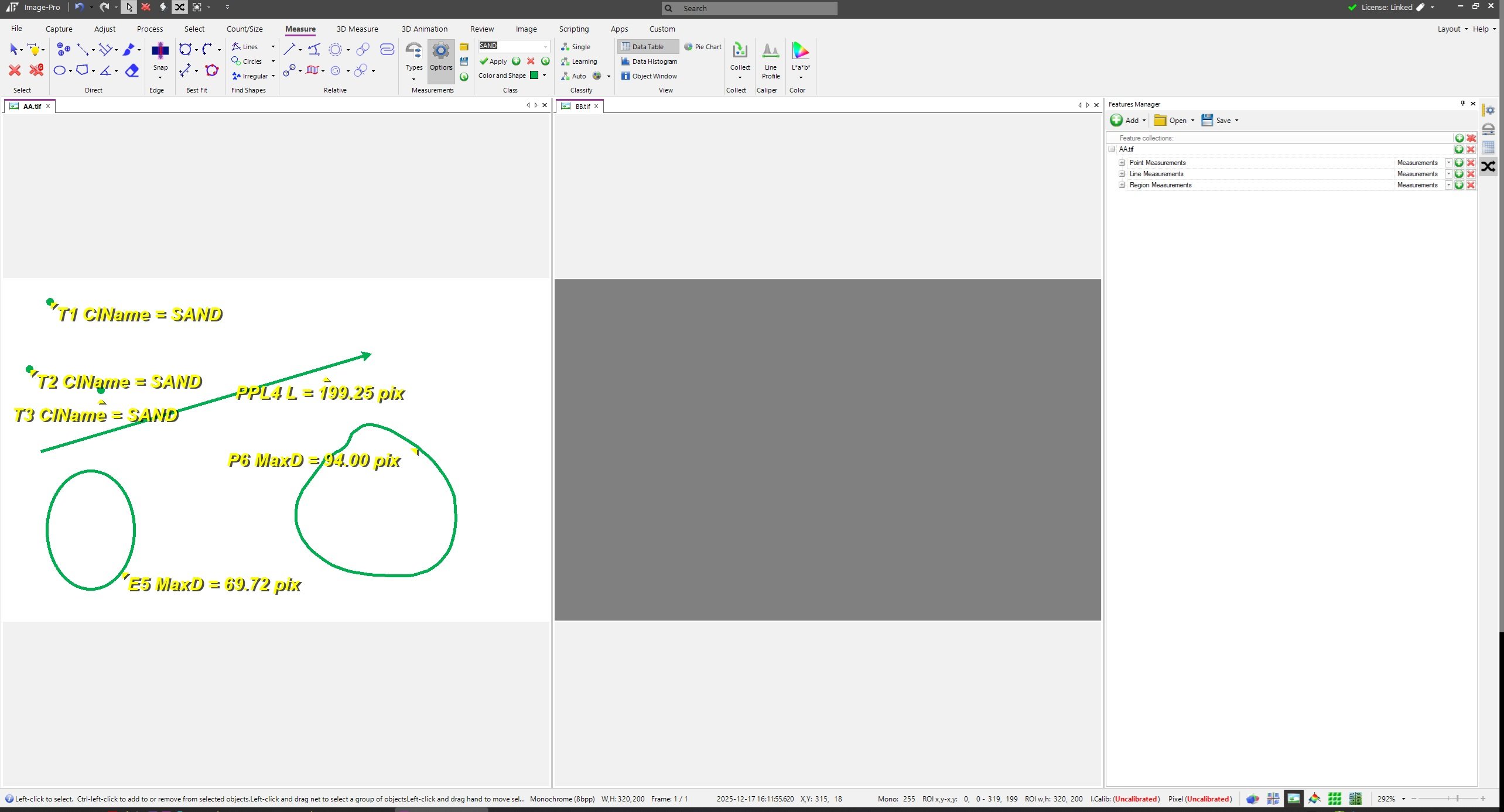Expand the Point Measurements tree node
This screenshot has width=1504, height=812.
click(x=1122, y=163)
